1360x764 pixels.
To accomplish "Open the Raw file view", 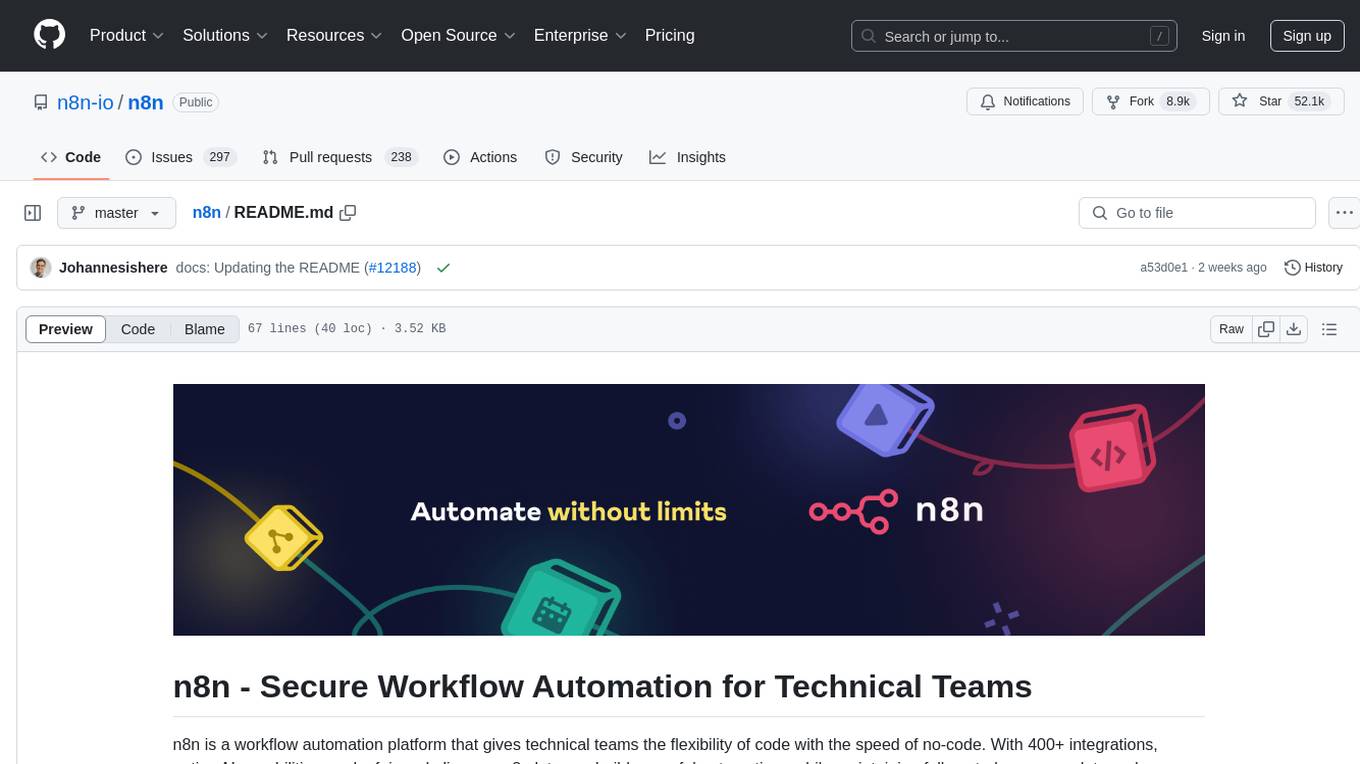I will (x=1231, y=329).
